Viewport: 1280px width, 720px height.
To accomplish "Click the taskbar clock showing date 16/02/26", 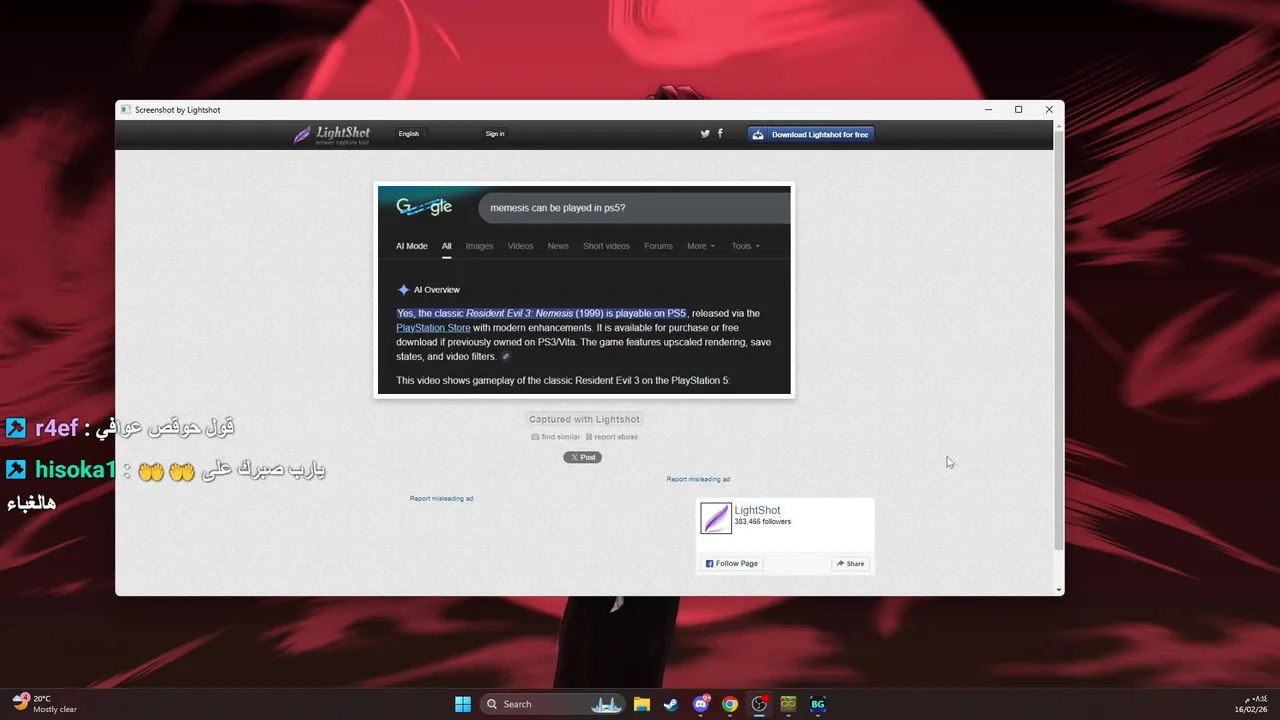I will pos(1251,704).
